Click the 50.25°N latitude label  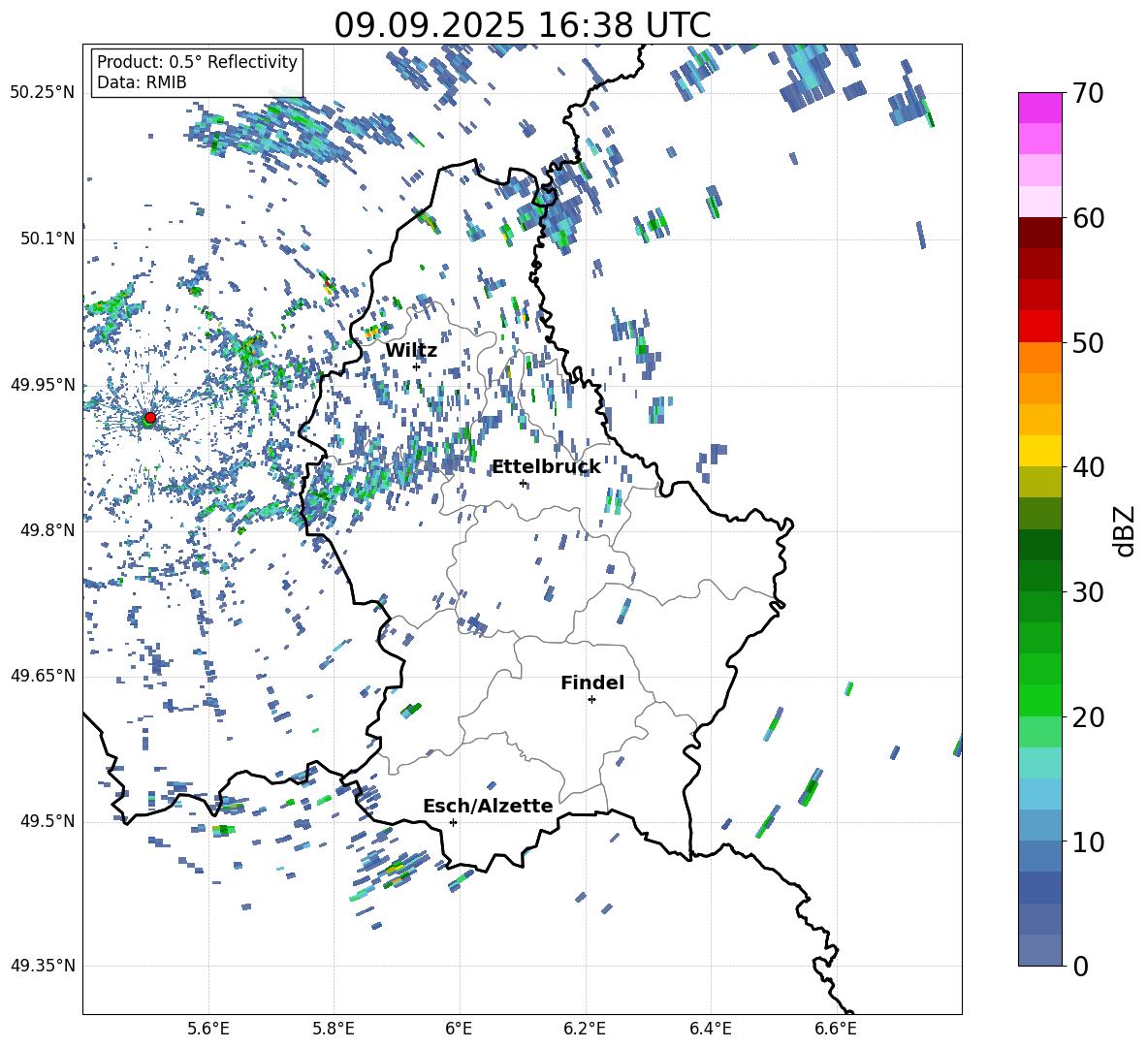coord(42,93)
